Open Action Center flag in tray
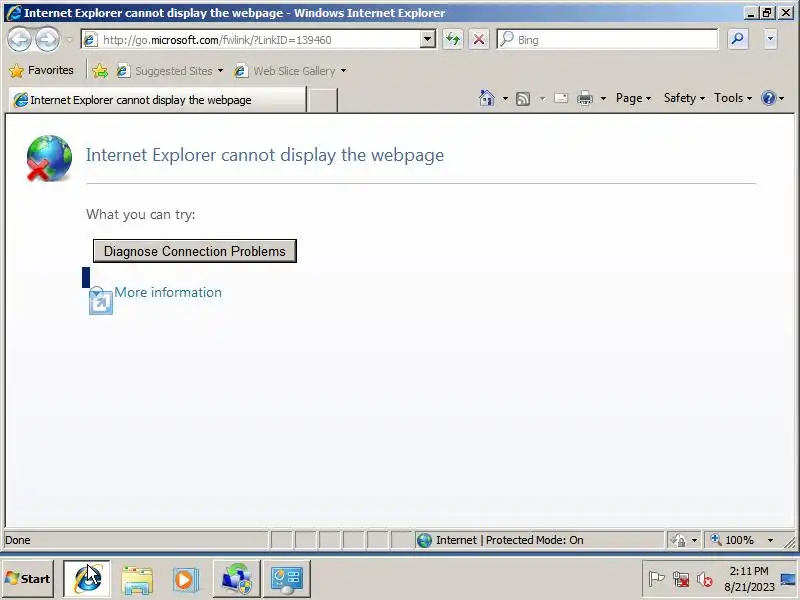Image resolution: width=800 pixels, height=600 pixels. [656, 579]
